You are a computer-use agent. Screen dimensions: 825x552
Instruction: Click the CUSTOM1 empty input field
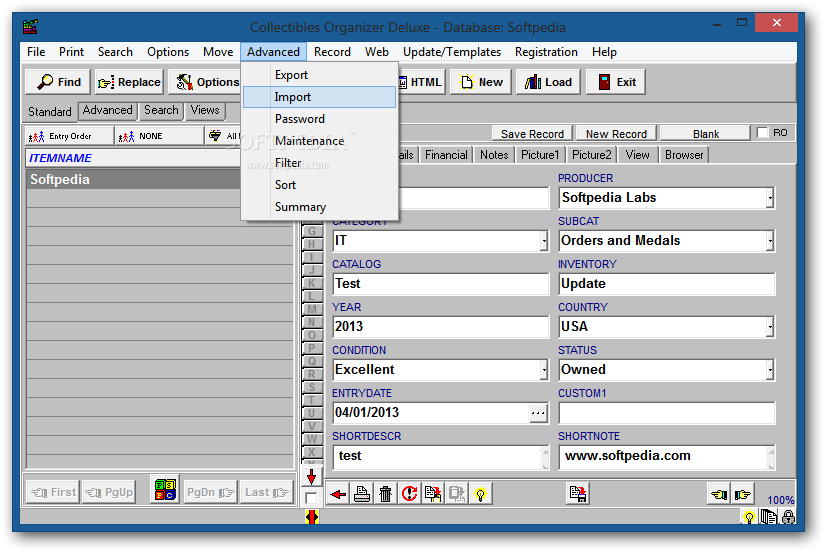pos(667,413)
